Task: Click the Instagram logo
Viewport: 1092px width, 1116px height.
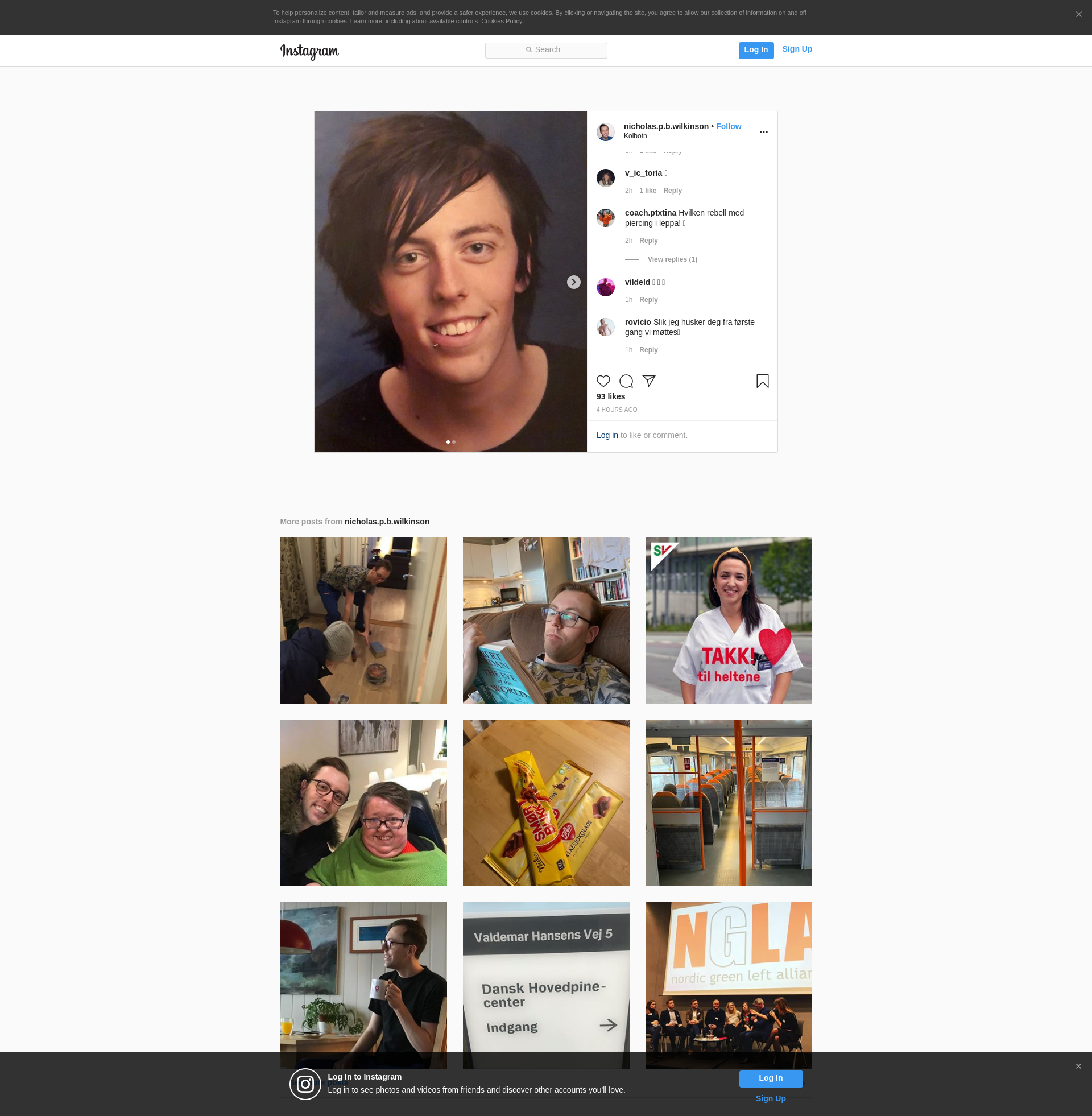Action: point(309,51)
